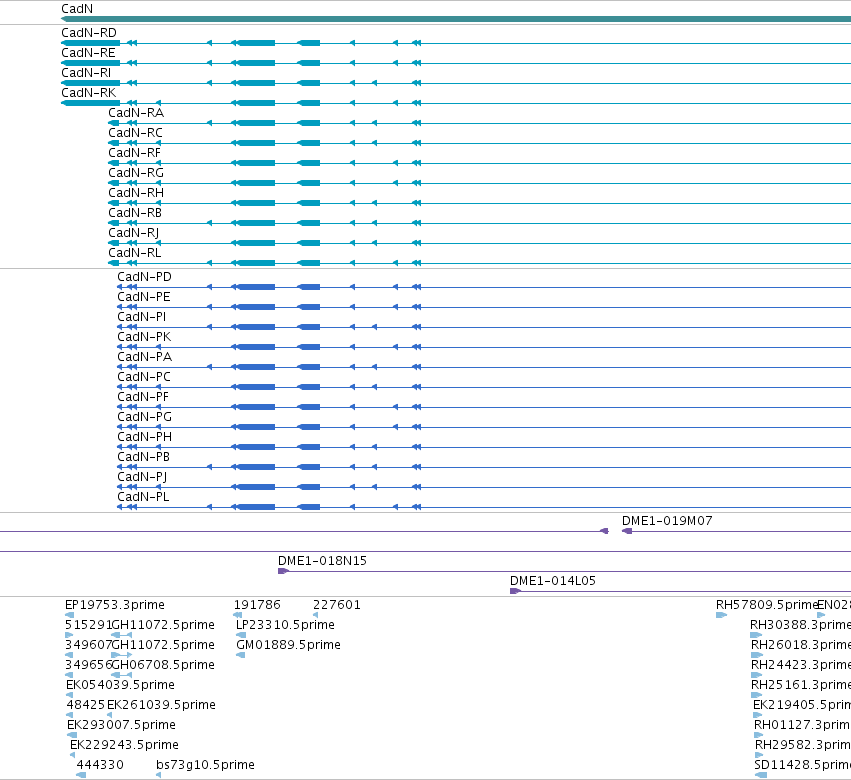Select the EST glyph beneath GM01889.5prime
This screenshot has height=780, width=851.
[x=240, y=655]
